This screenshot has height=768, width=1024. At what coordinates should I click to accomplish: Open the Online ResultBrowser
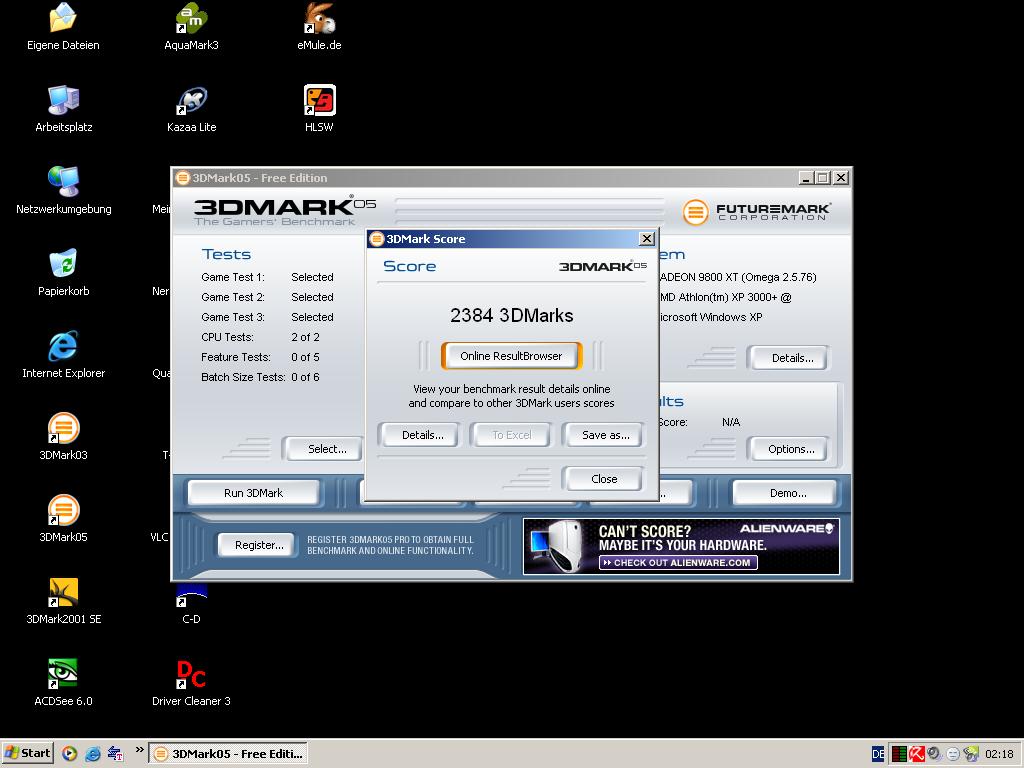(x=511, y=356)
